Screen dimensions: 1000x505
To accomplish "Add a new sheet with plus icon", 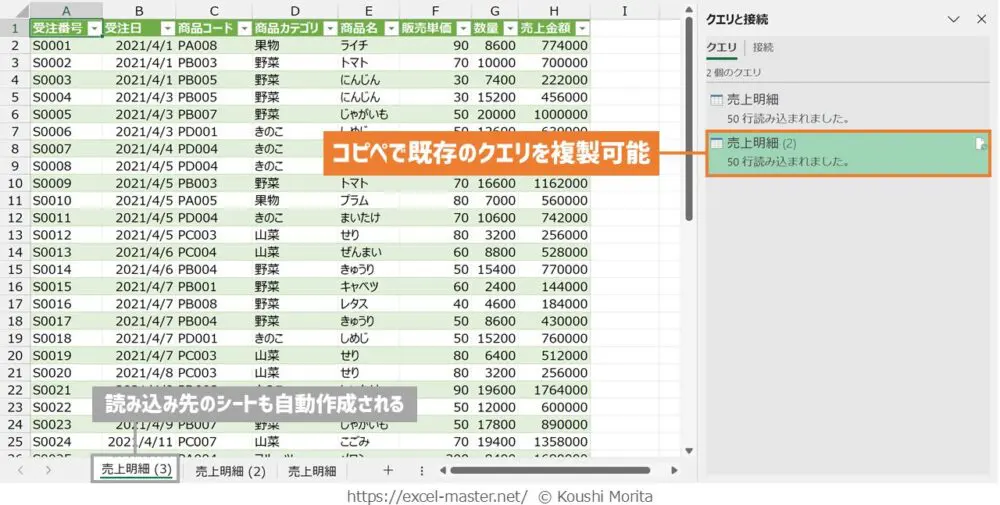I will (388, 470).
